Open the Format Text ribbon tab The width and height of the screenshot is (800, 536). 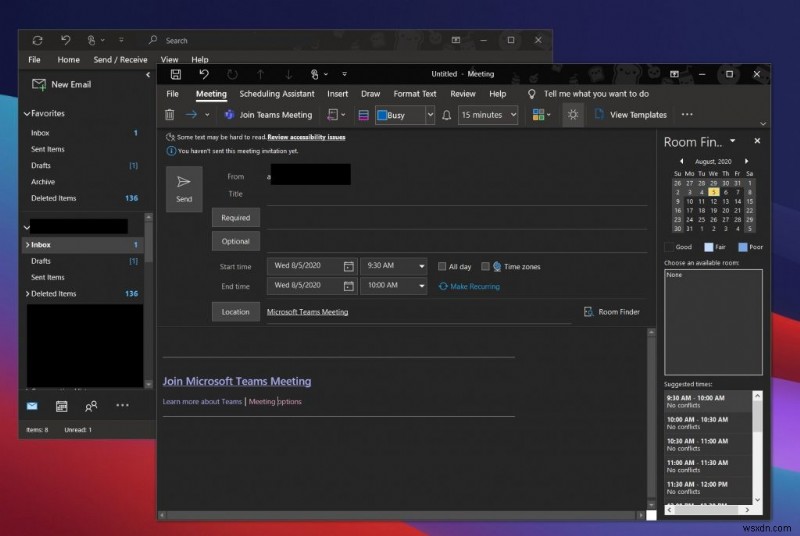[x=414, y=94]
